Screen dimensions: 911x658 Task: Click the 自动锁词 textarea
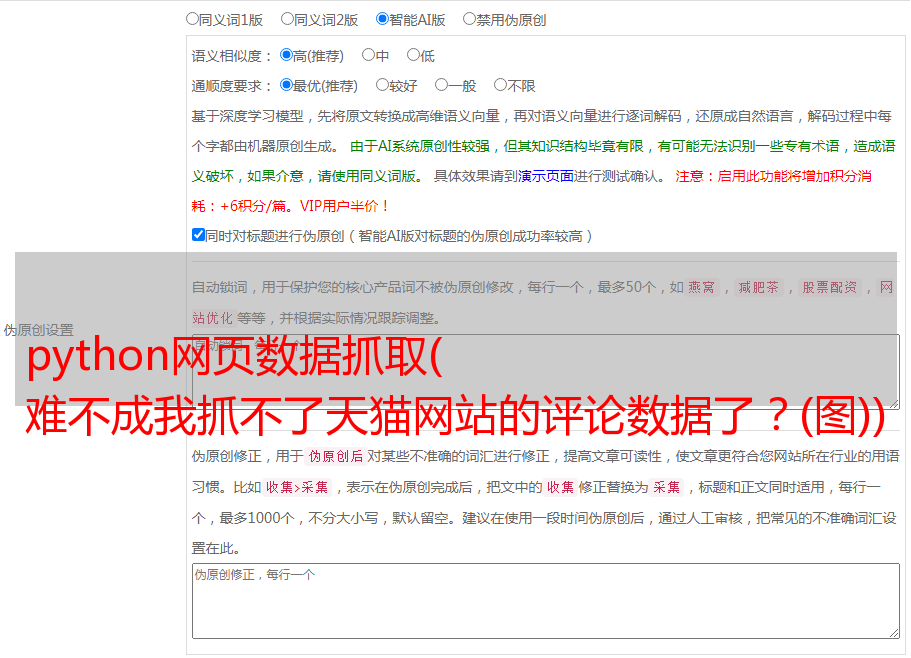click(x=546, y=372)
